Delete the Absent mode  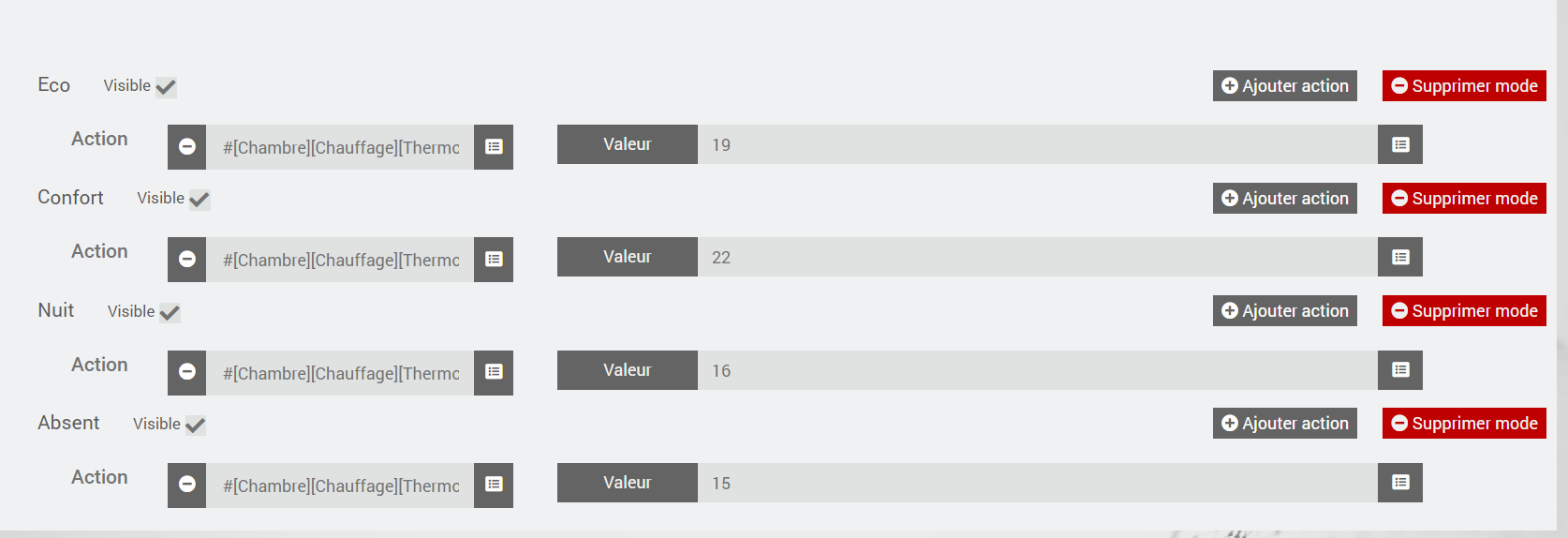1464,424
